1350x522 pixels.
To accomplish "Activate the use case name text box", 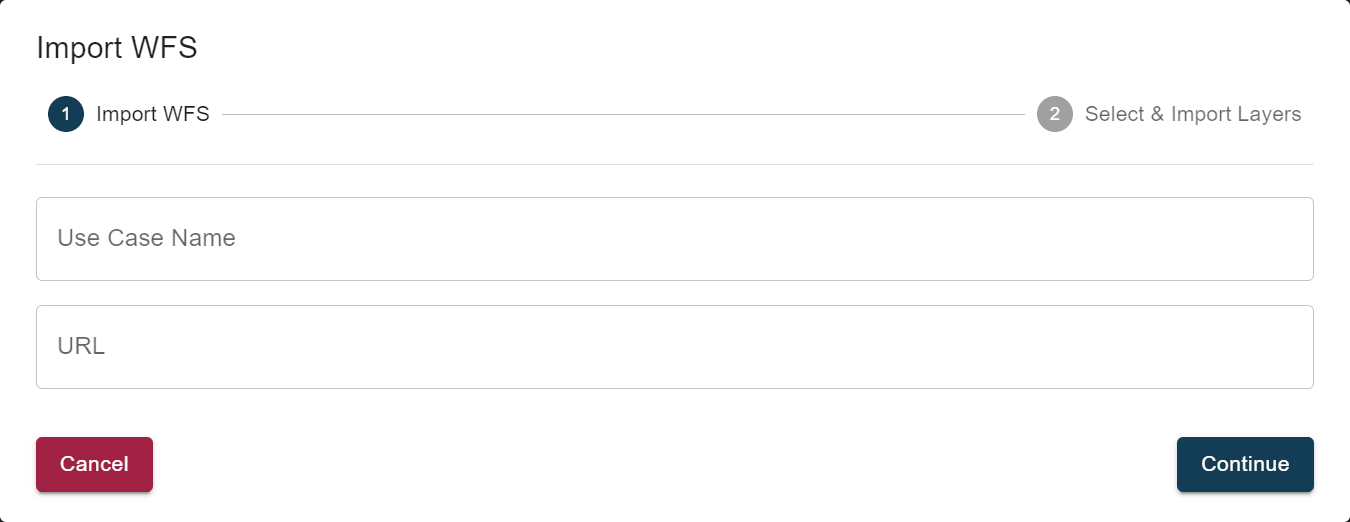I will 674,239.
